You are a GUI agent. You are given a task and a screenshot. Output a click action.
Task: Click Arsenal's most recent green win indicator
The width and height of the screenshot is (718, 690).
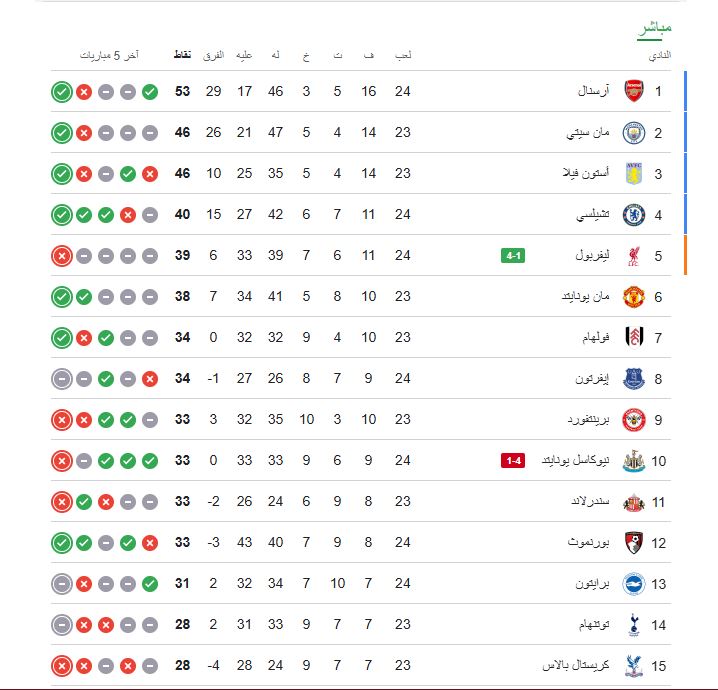pos(61,92)
